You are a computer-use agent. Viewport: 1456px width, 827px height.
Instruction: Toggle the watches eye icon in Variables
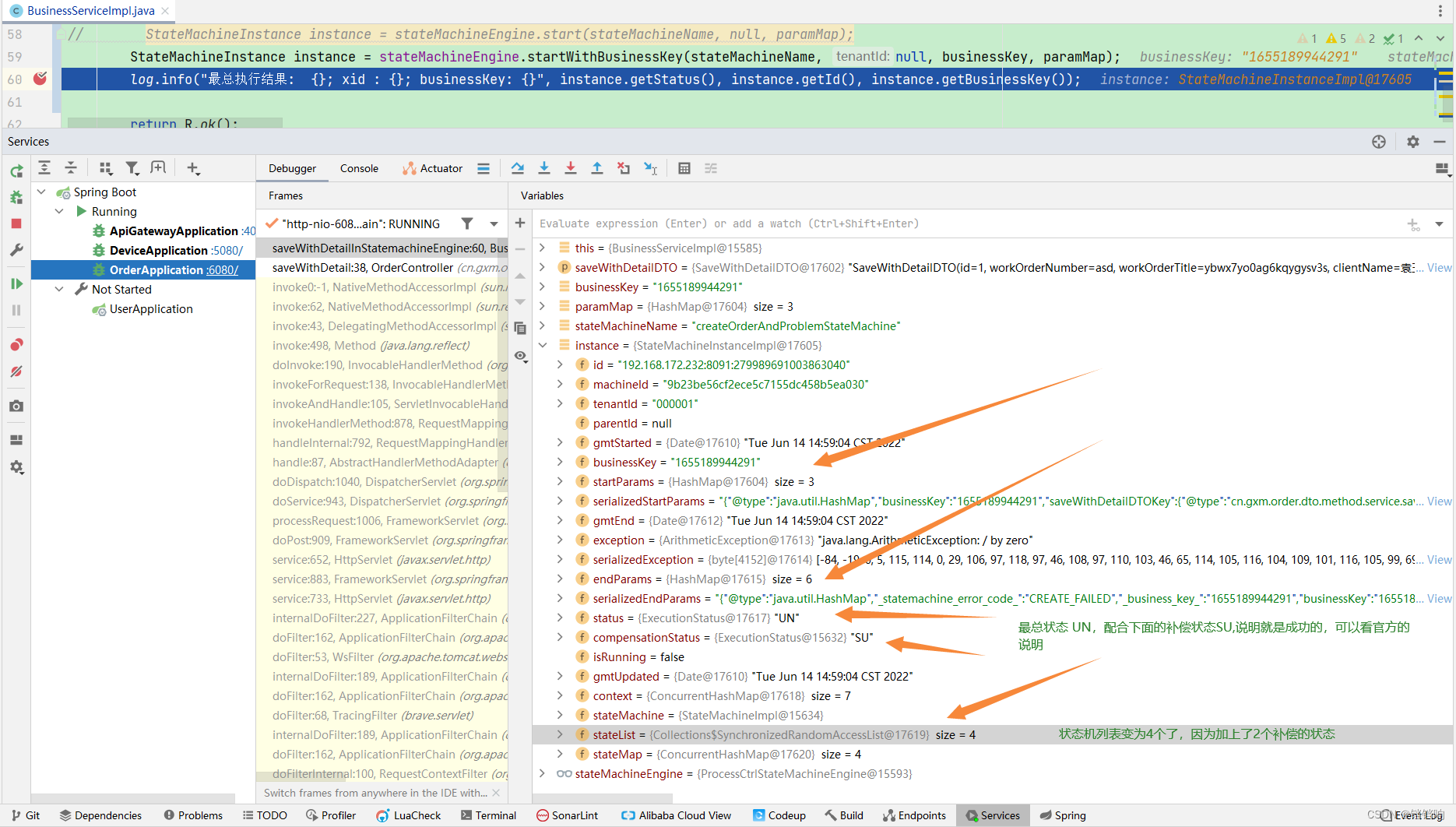click(x=520, y=356)
